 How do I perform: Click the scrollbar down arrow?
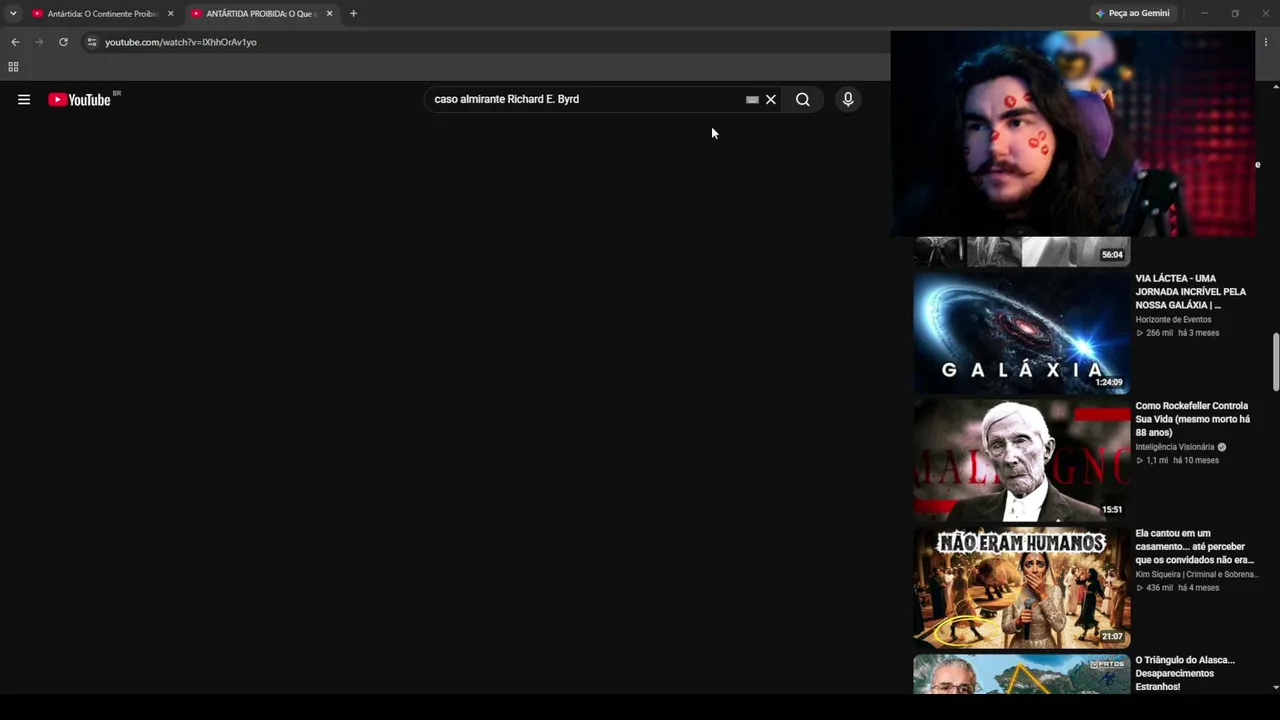[x=1275, y=688]
